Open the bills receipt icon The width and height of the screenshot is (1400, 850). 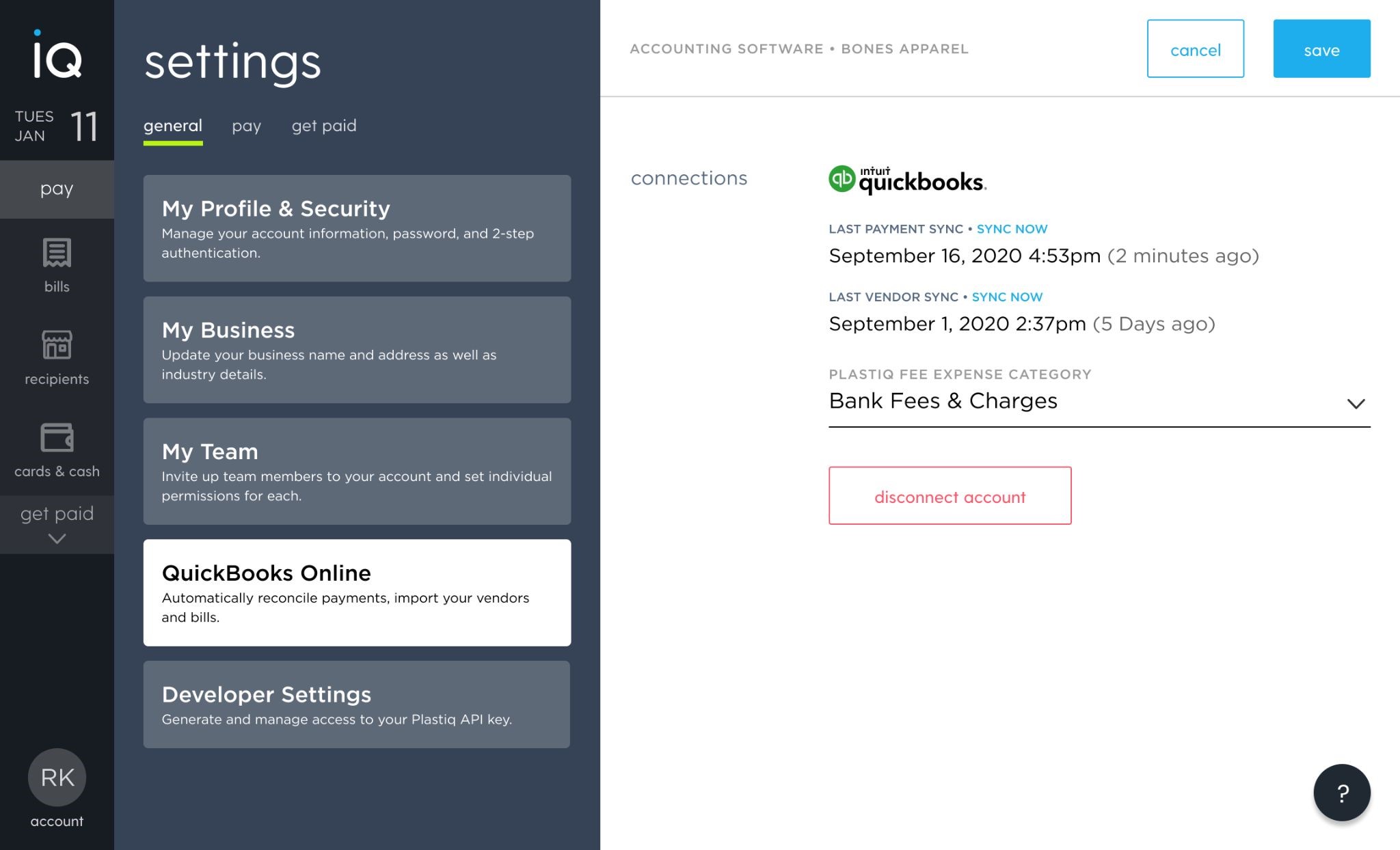coord(57,253)
